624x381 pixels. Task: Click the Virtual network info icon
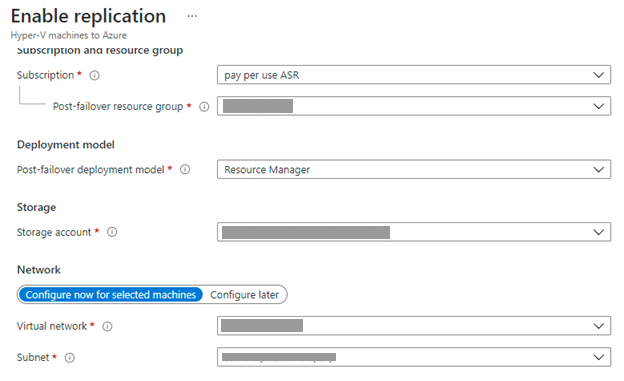click(107, 326)
